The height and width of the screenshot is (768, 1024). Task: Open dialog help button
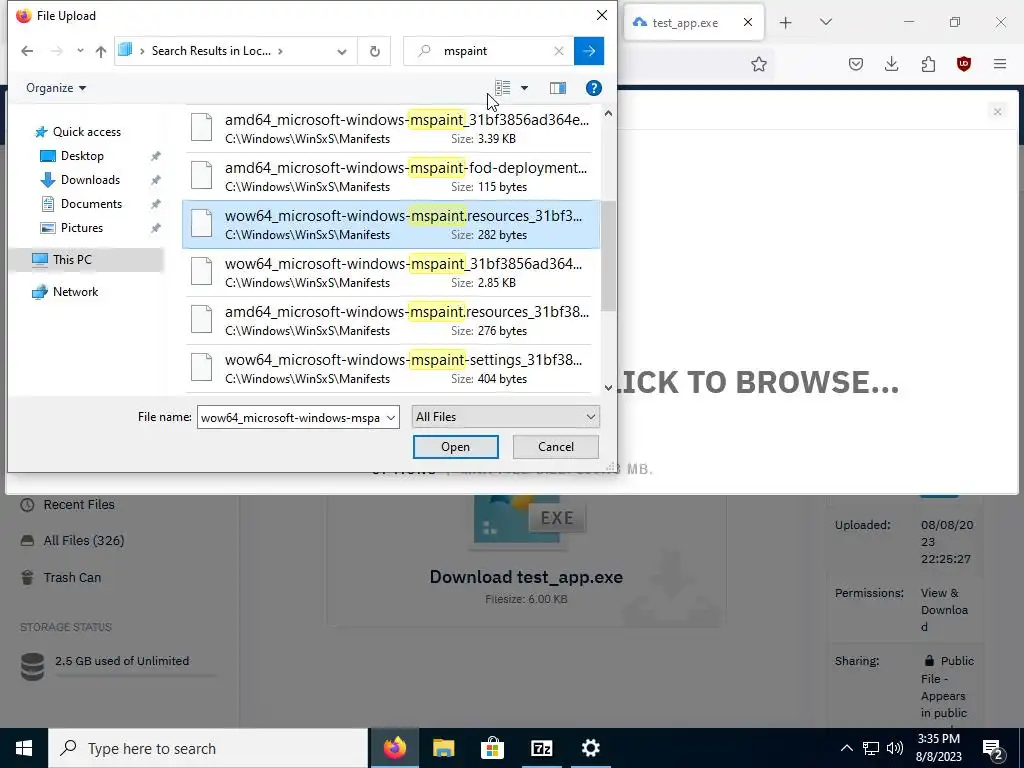[x=593, y=88]
